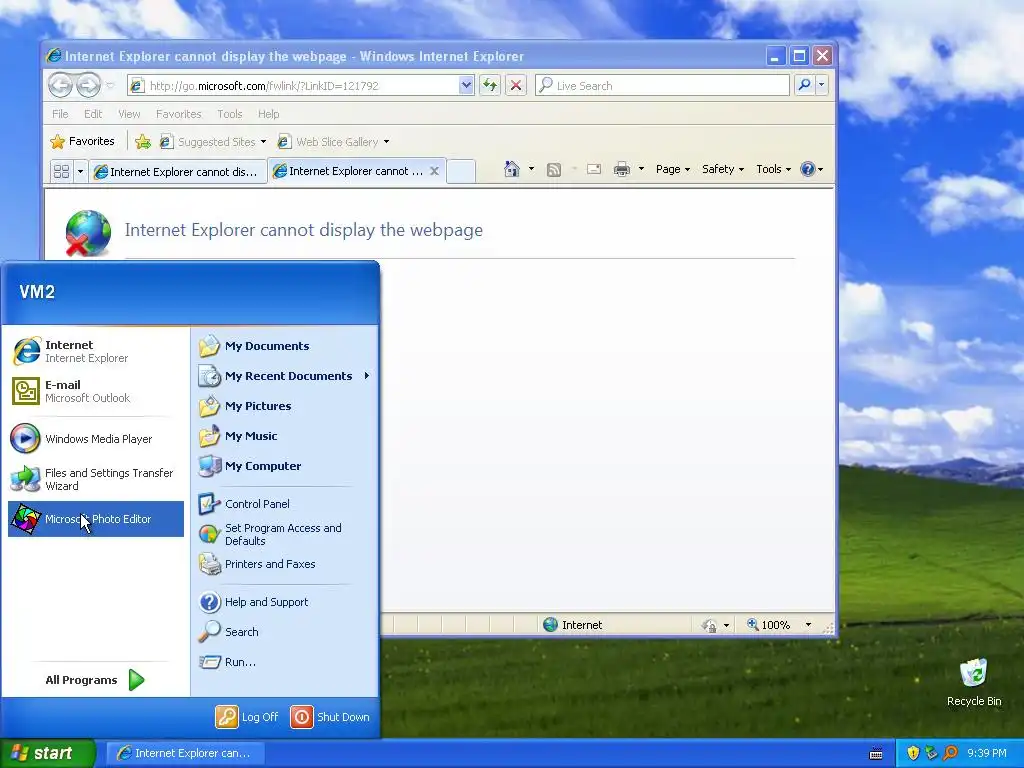Launch Internet Explorer from Start menu

click(x=95, y=351)
